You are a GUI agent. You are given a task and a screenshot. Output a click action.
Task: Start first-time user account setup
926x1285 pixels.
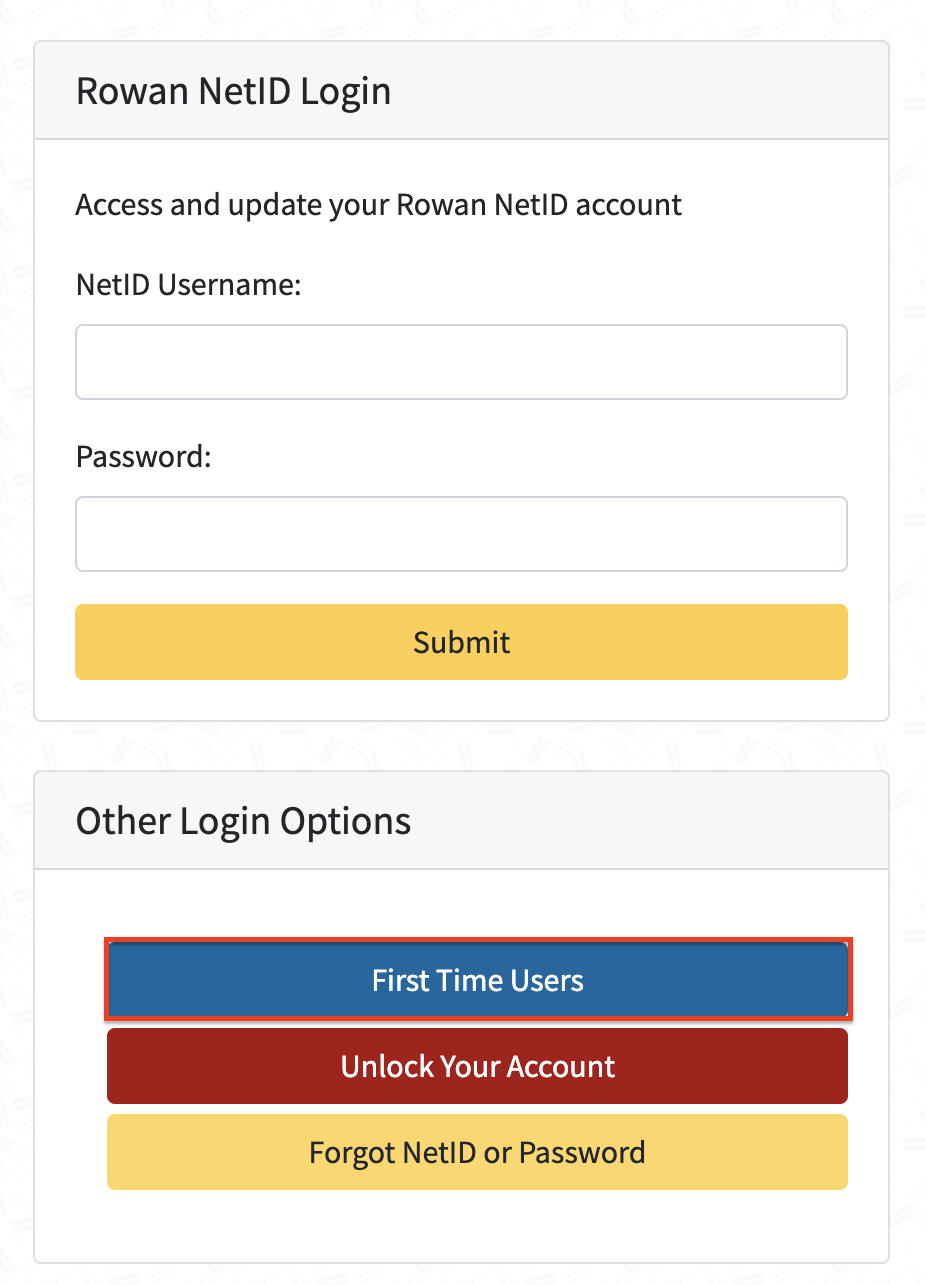478,980
